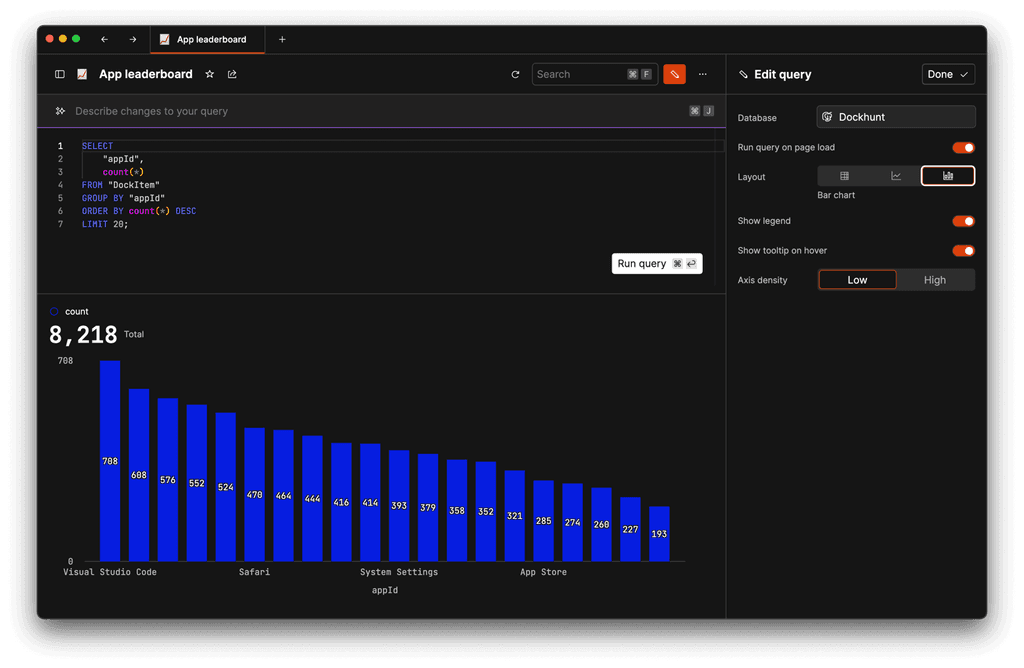Toggle the sidebar panel icon
Image resolution: width=1024 pixels, height=668 pixels.
tap(60, 74)
